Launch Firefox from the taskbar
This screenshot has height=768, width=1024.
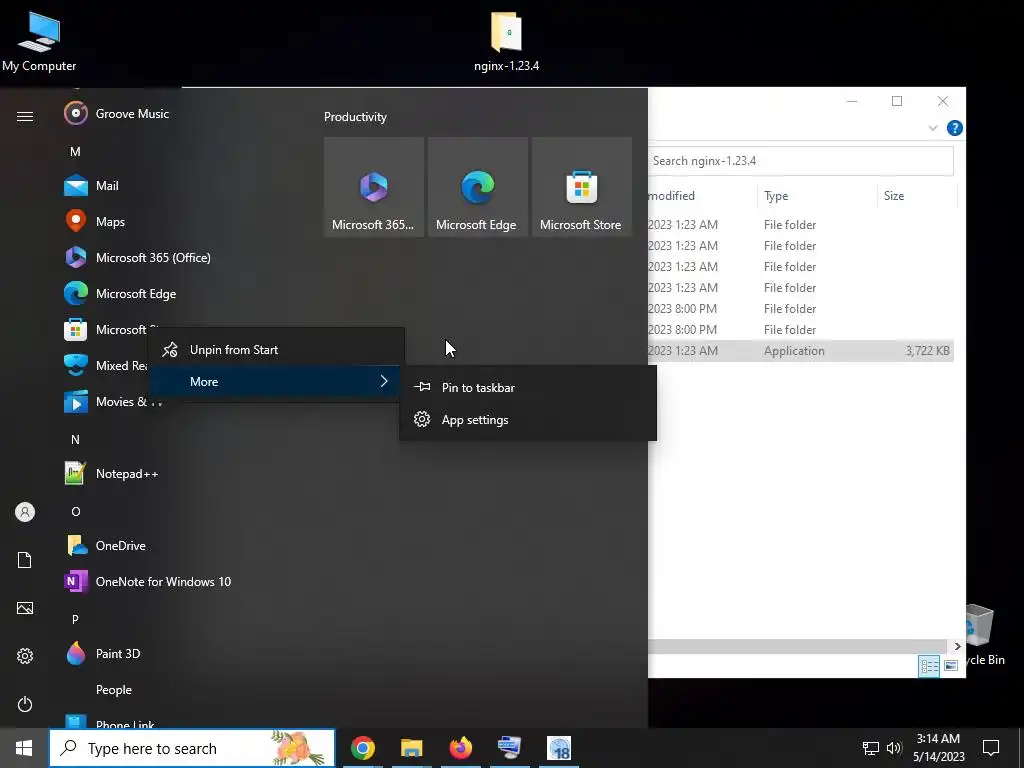[x=460, y=748]
